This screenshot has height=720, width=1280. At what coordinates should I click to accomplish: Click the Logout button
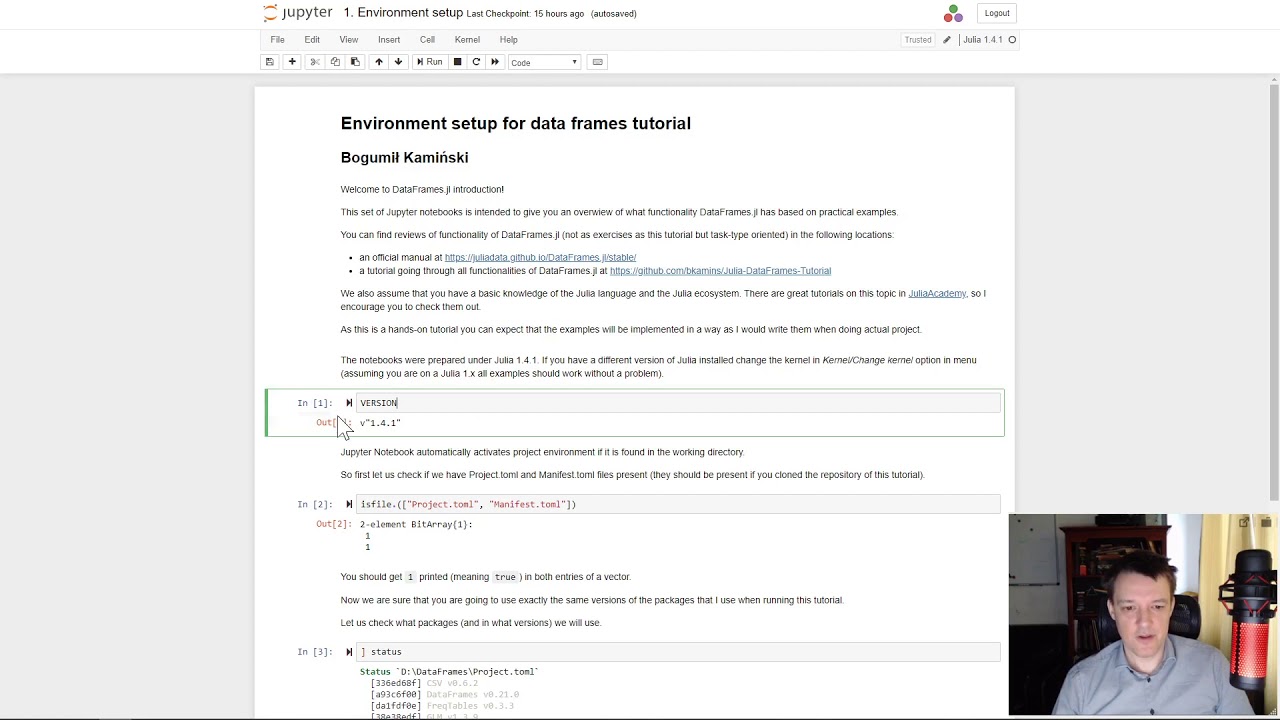point(997,13)
